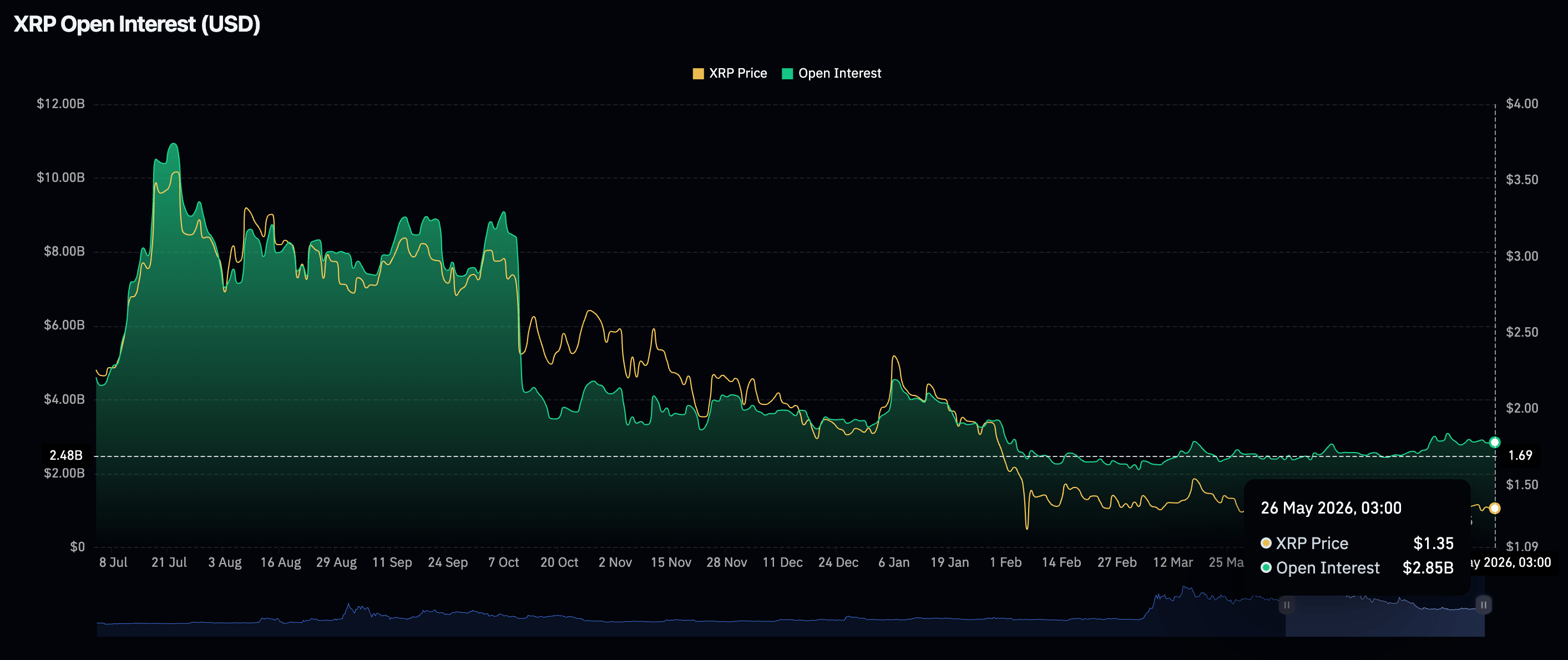Click the green dot in the tooltip

click(1266, 567)
